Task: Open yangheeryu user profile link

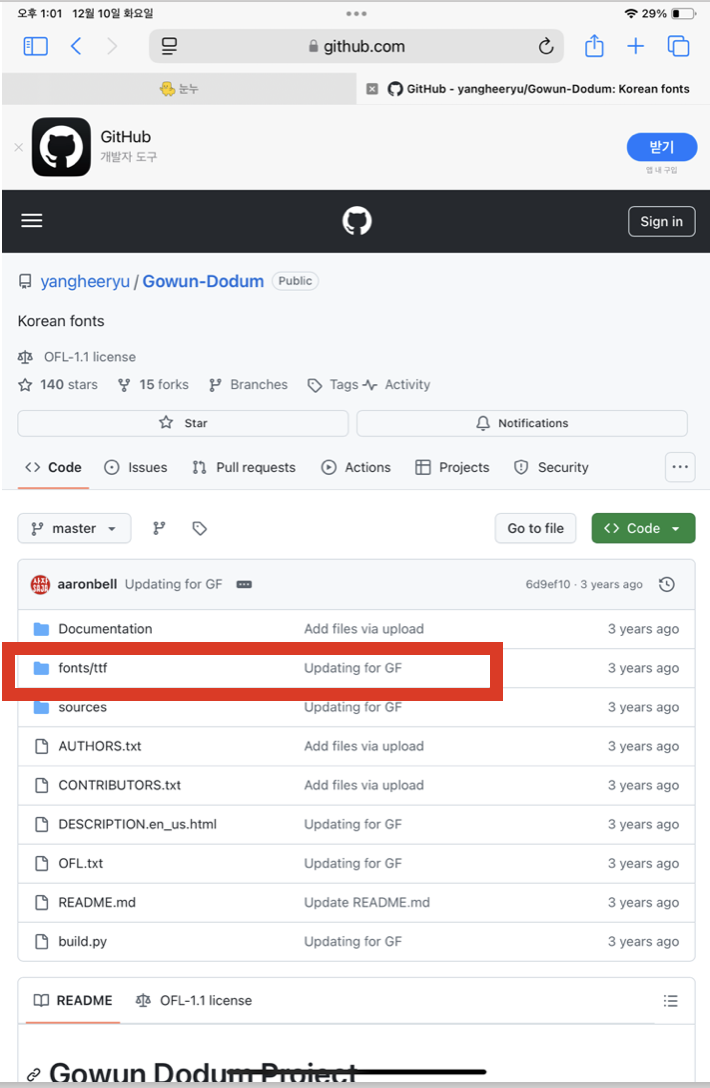Action: click(x=85, y=281)
